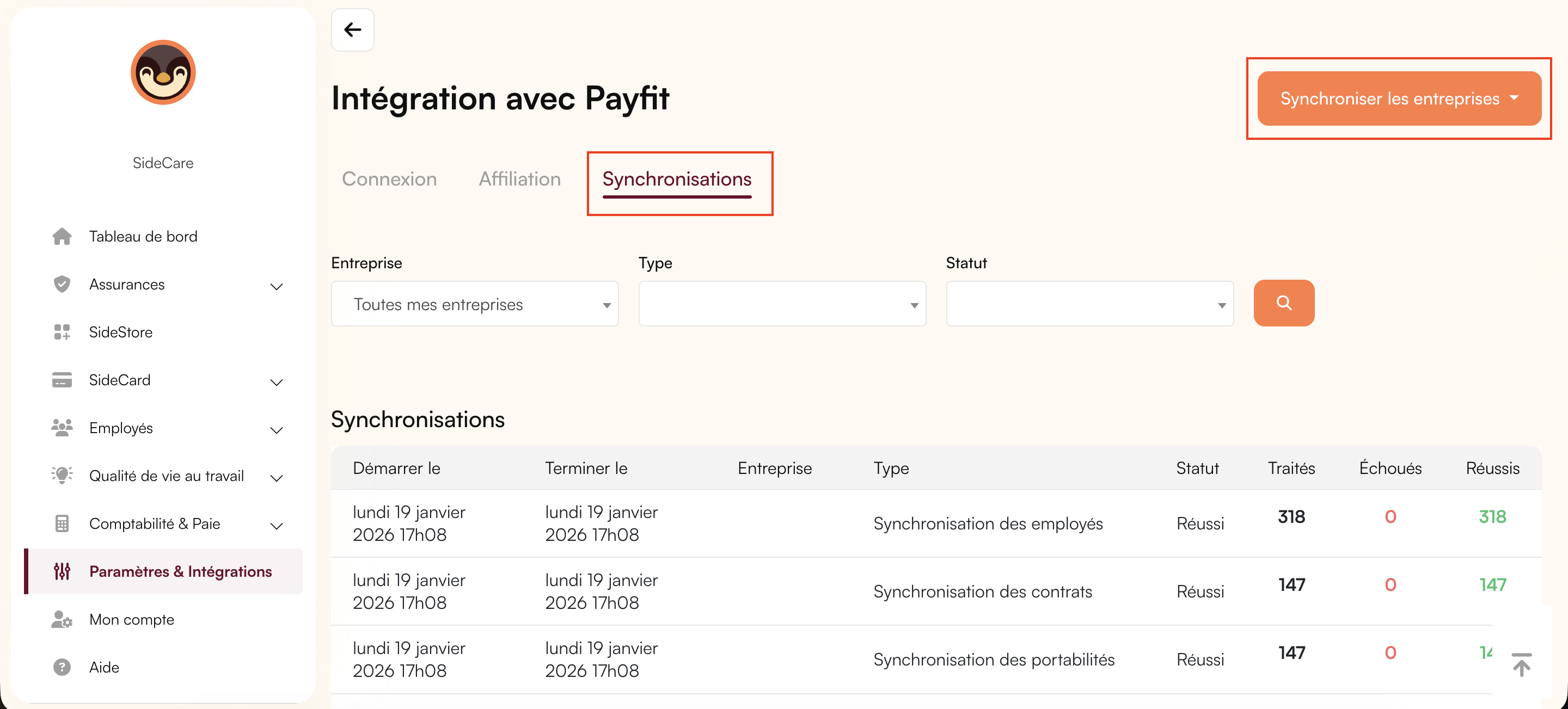Click the green 318 Réussis value
The image size is (1568, 709).
[x=1492, y=517]
